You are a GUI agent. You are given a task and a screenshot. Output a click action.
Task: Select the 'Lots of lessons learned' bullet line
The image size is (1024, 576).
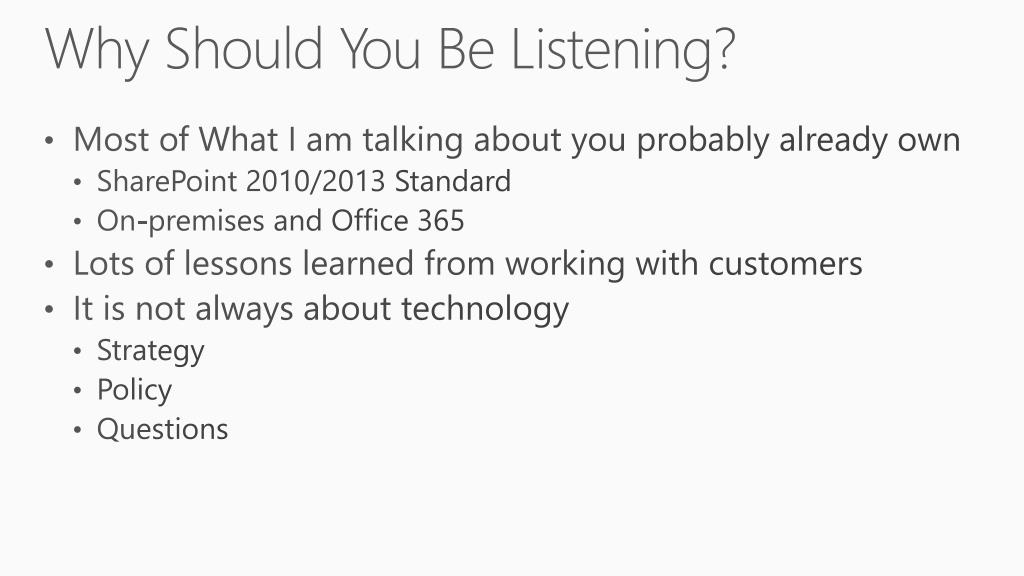468,264
